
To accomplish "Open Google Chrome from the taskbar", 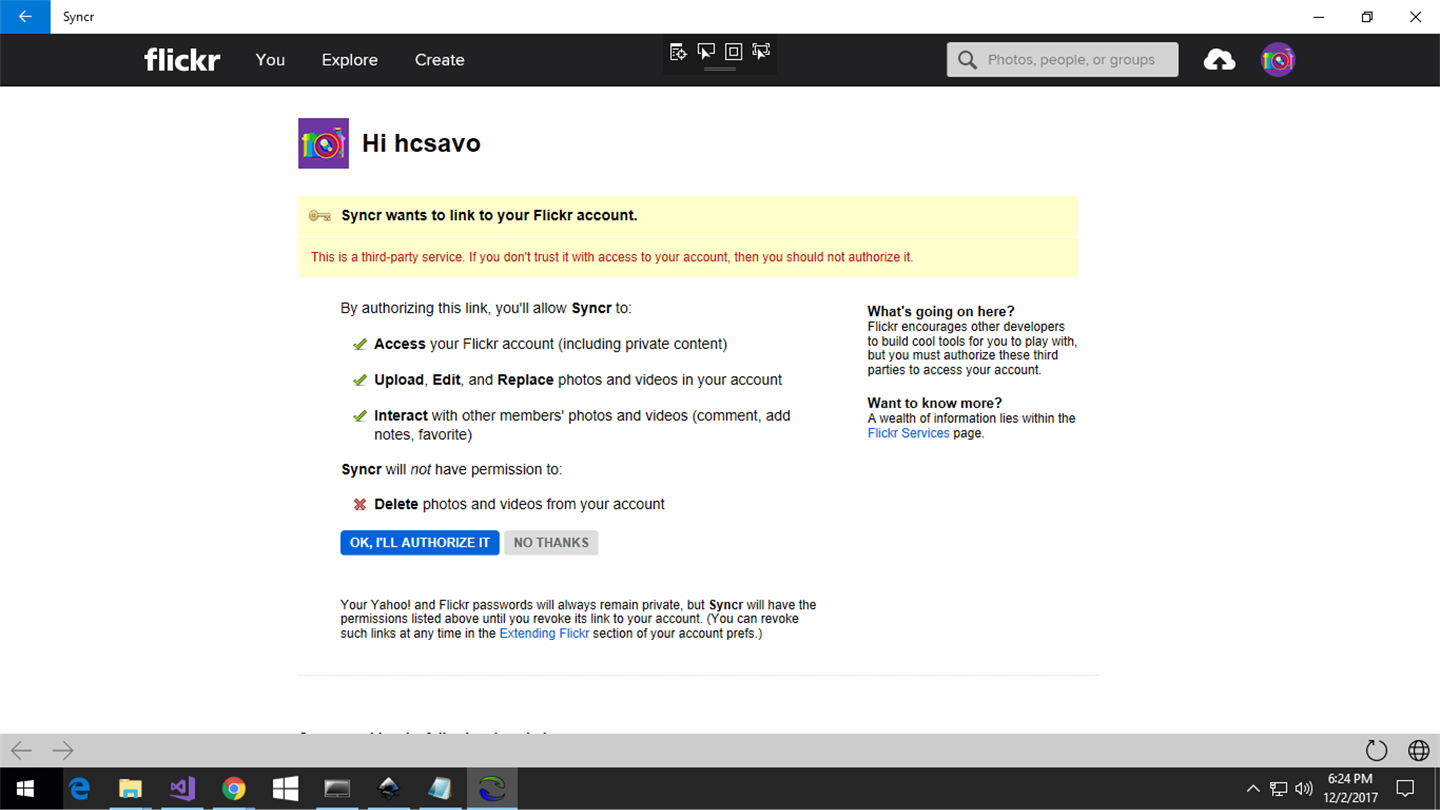I will coord(234,789).
